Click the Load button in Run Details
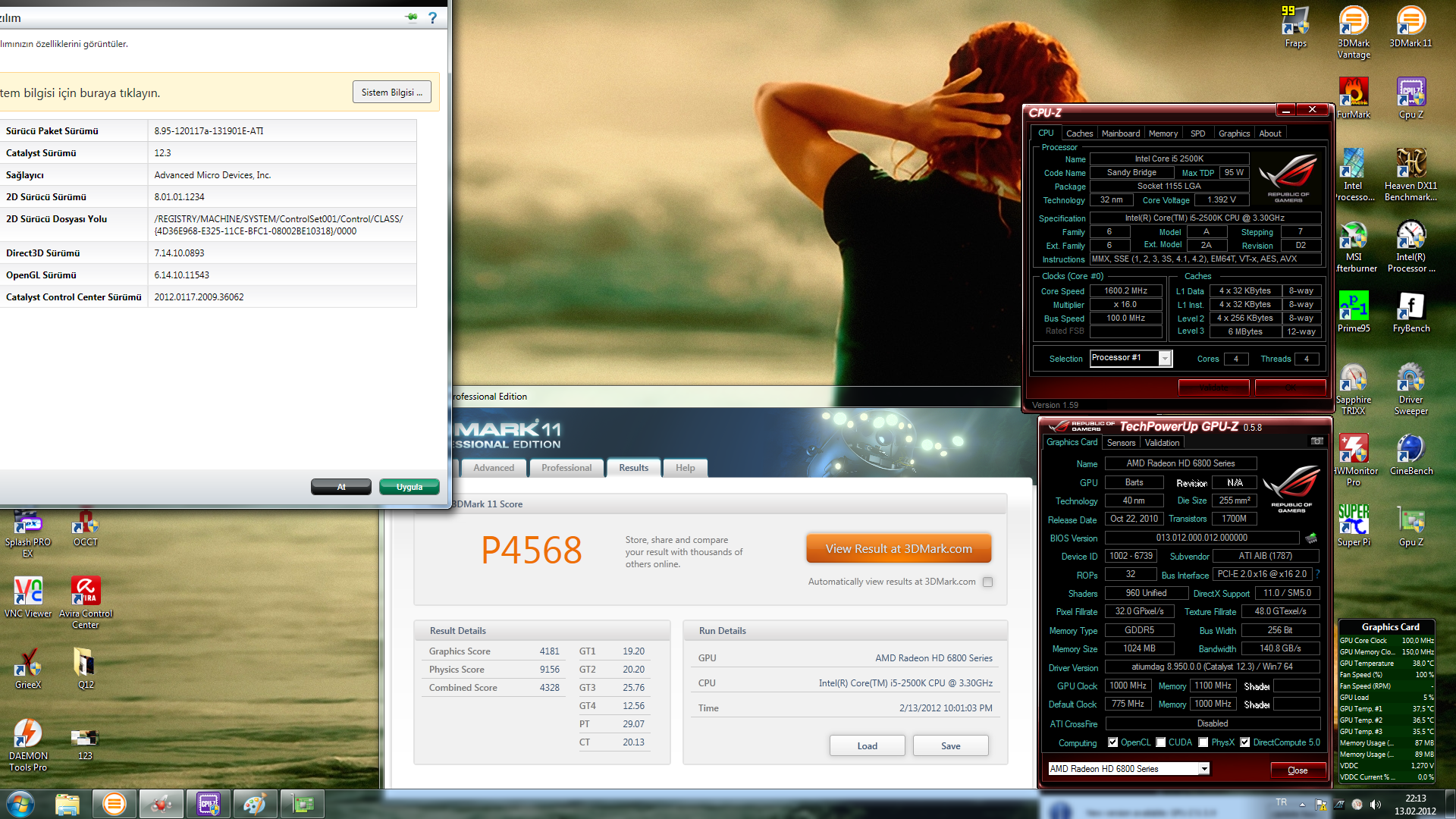This screenshot has height=819, width=1456. point(867,746)
